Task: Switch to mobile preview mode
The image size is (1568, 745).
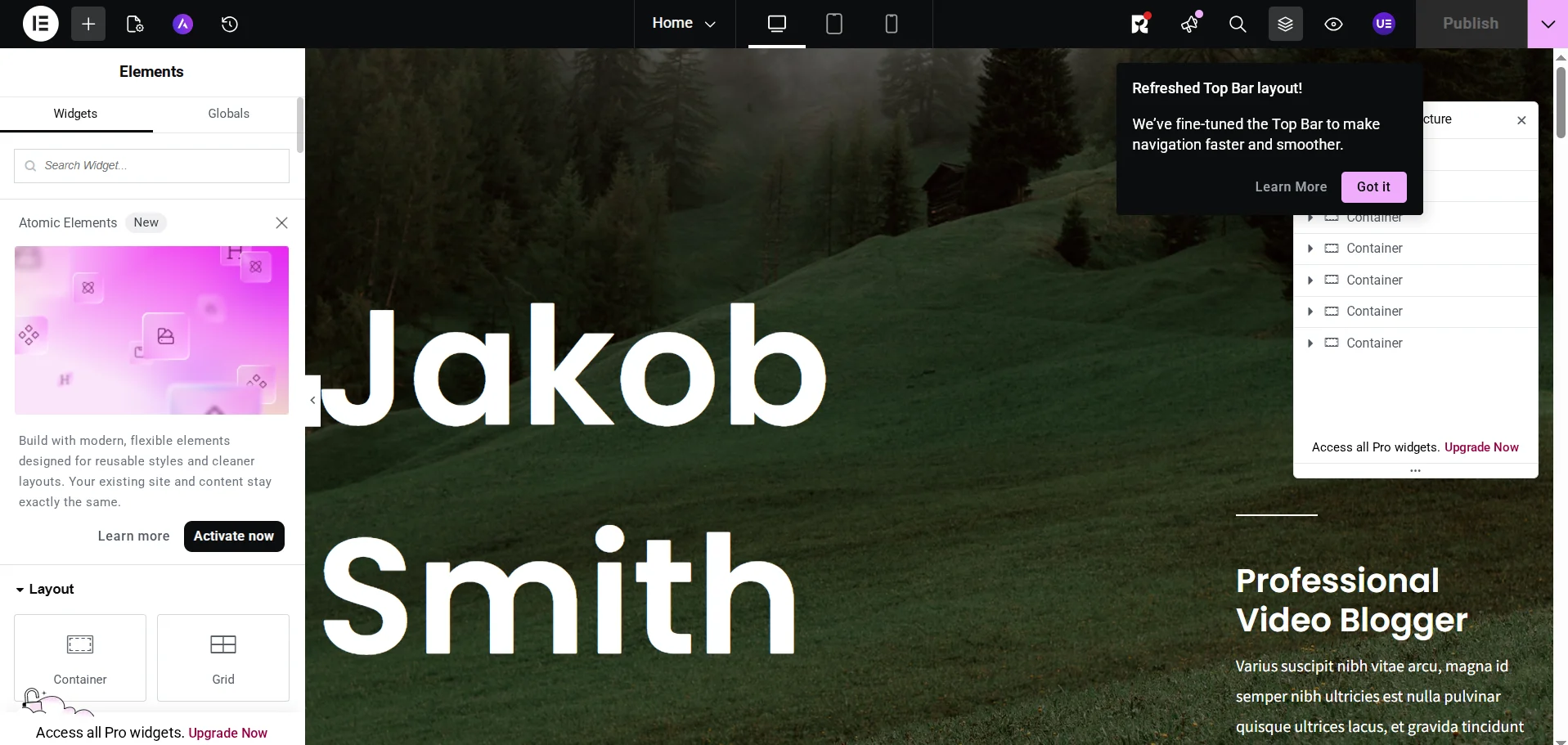Action: tap(891, 24)
